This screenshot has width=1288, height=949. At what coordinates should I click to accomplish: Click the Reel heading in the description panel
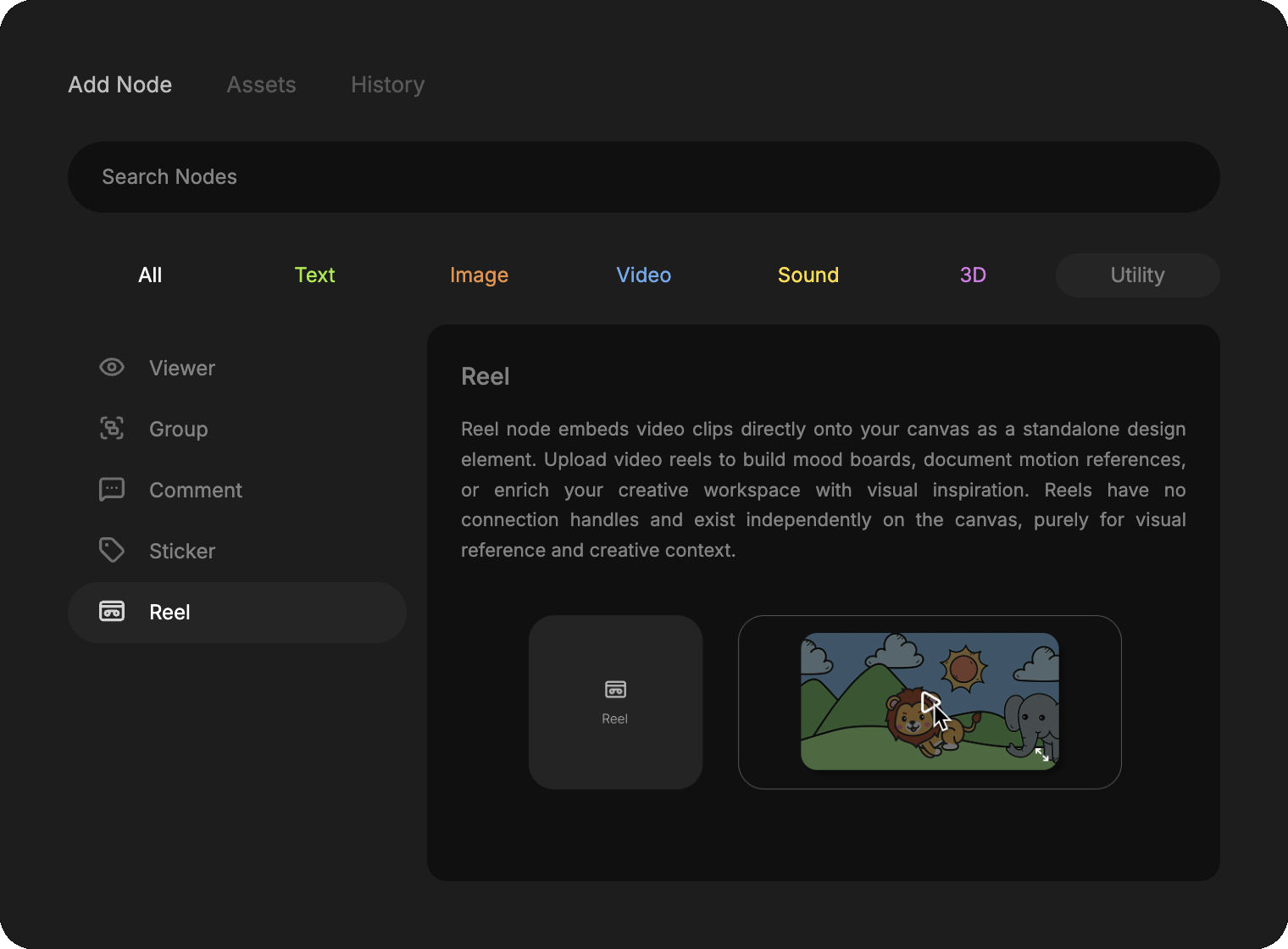click(x=486, y=376)
